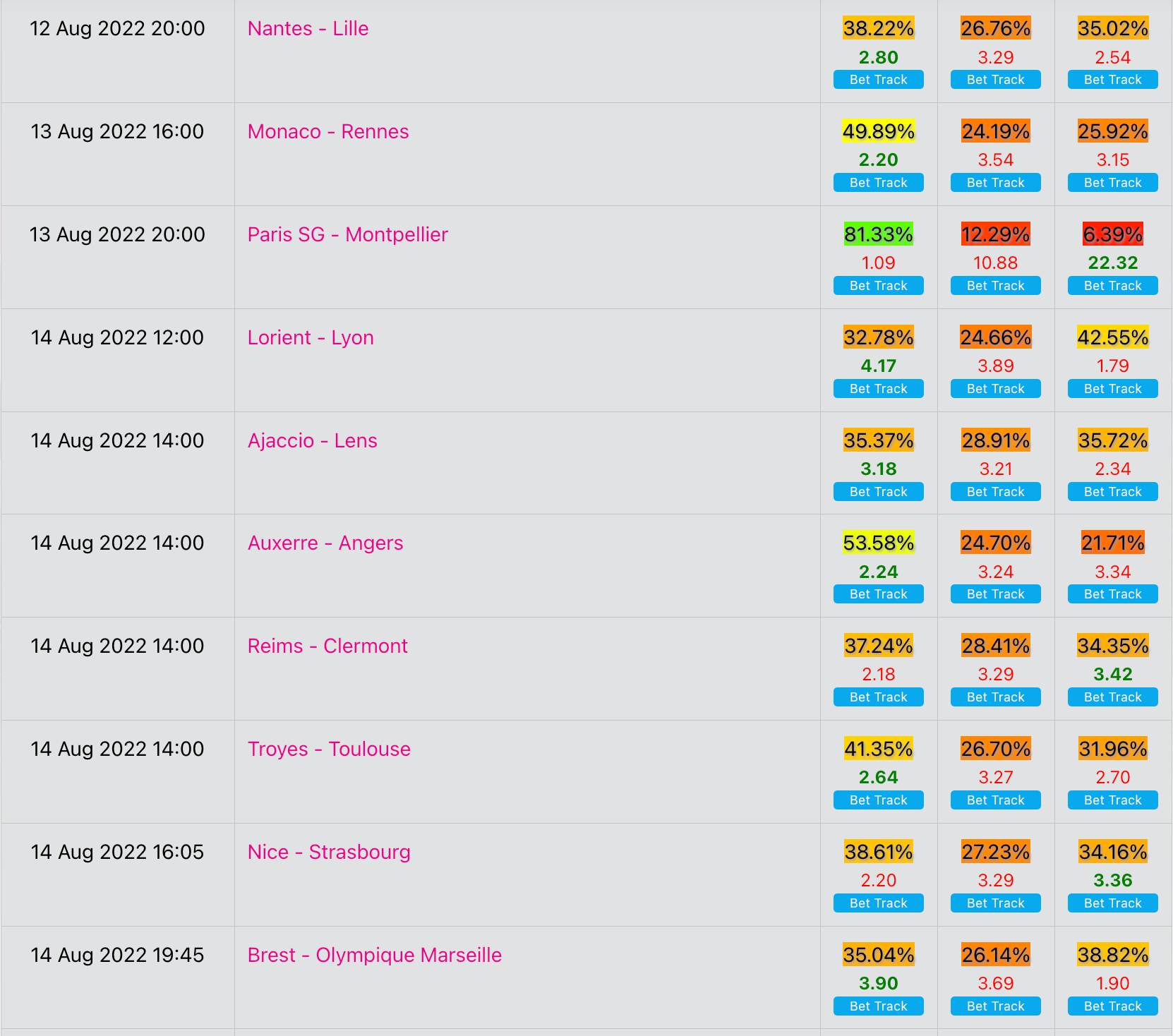This screenshot has height=1036, width=1173.
Task: Click Bet Track under Monaco home odds 2.20
Action: [879, 183]
